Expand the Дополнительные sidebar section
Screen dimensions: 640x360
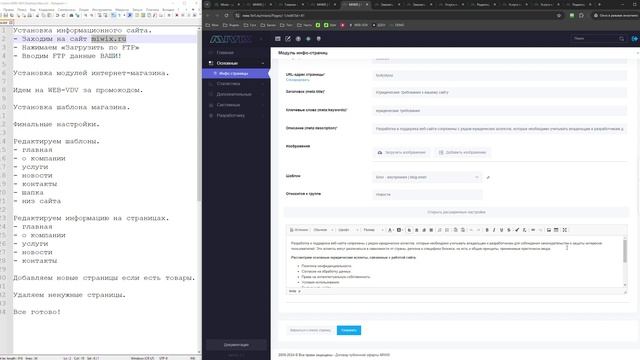coord(236,94)
